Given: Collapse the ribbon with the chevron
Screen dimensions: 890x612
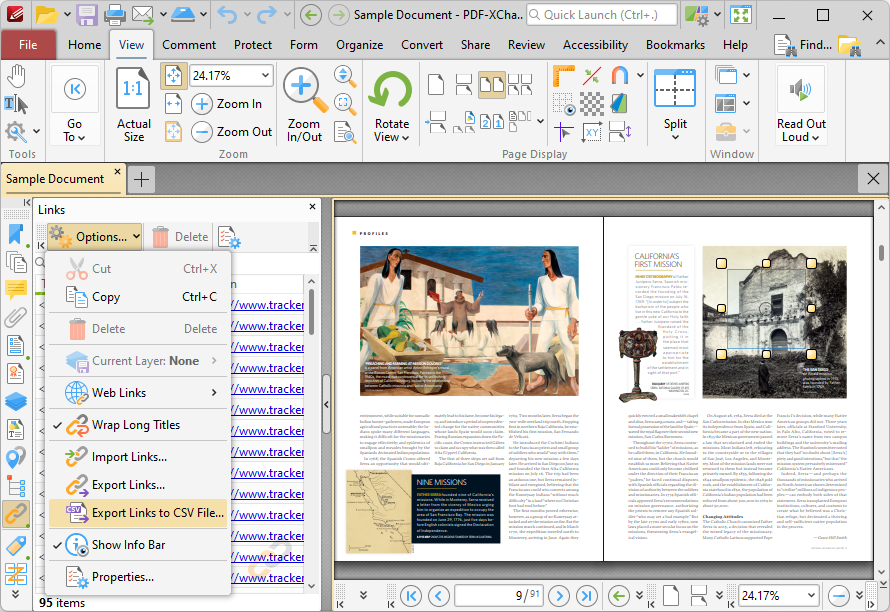Looking at the screenshot, I should [879, 43].
